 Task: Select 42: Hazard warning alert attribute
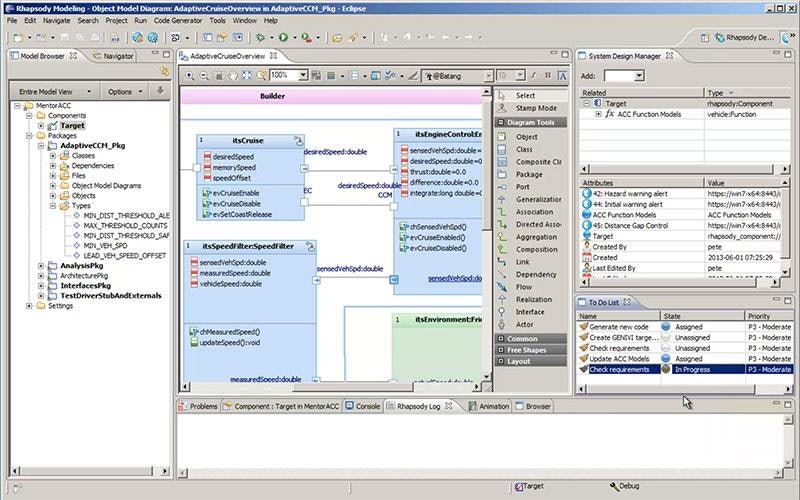630,193
